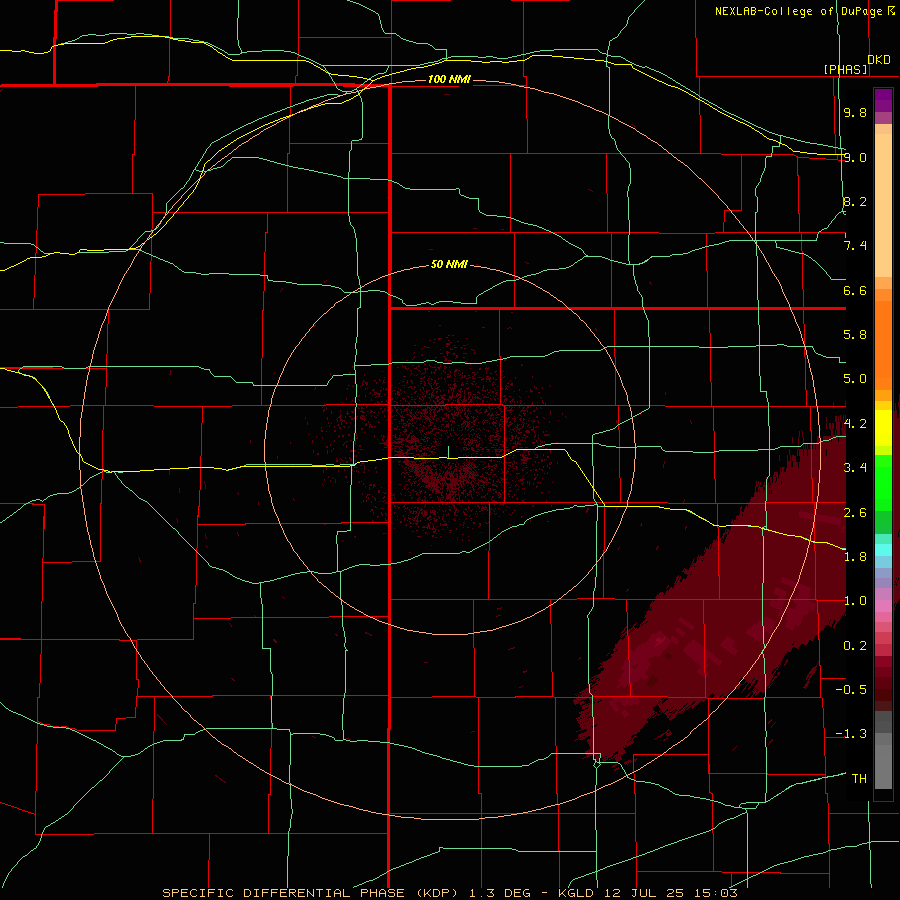The image size is (900, 900).
Task: Select the 2.6 scale value
Action: pyautogui.click(x=855, y=513)
